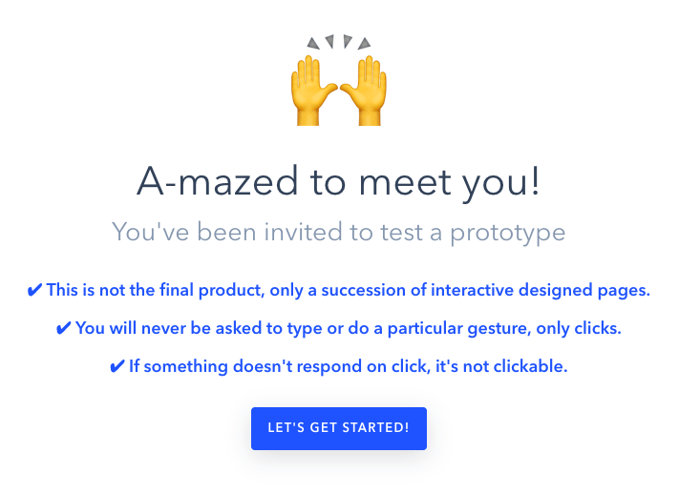The height and width of the screenshot is (494, 700).
Task: Click the gray celebration marks above the hands
Action: tap(338, 42)
